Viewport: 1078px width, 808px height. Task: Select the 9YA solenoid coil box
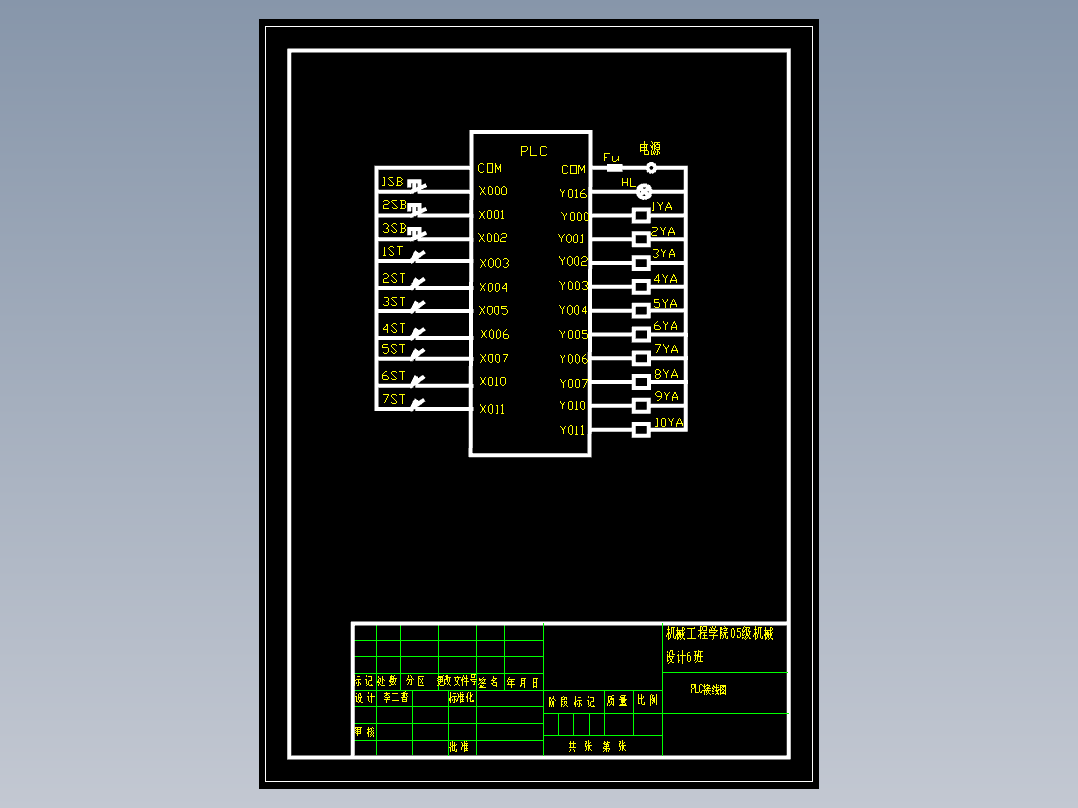641,406
